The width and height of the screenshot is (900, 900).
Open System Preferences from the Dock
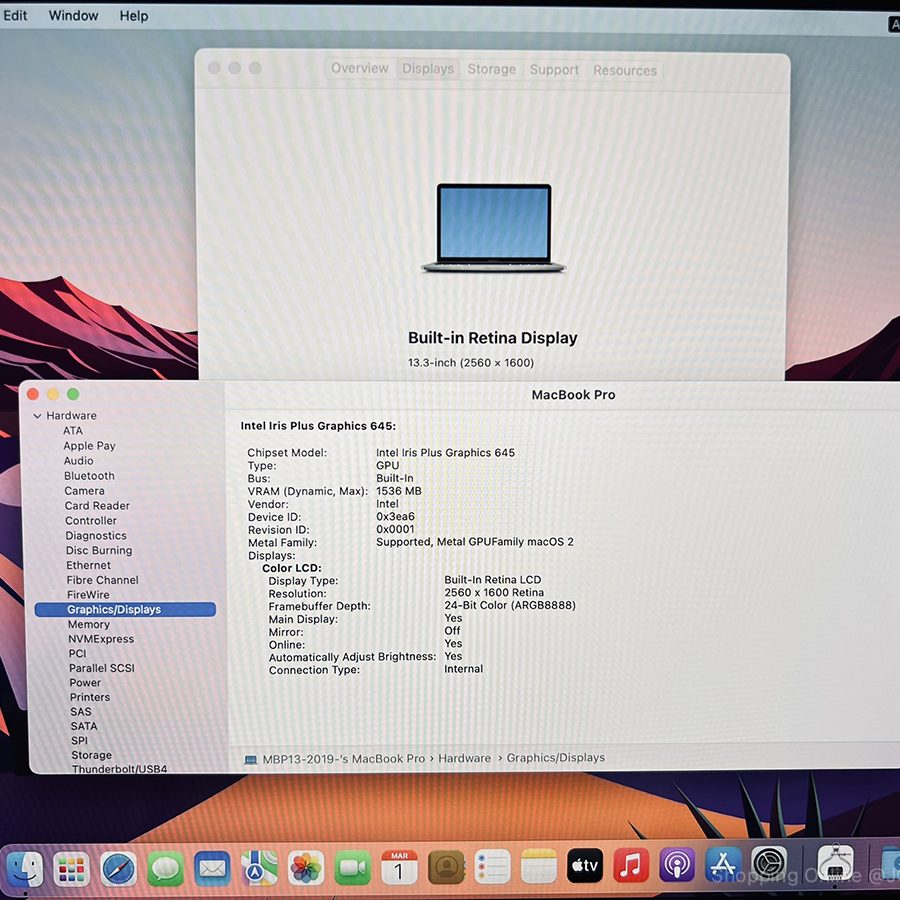click(769, 863)
